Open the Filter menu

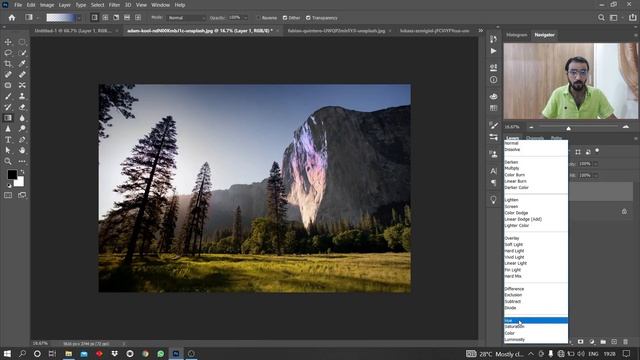114,5
